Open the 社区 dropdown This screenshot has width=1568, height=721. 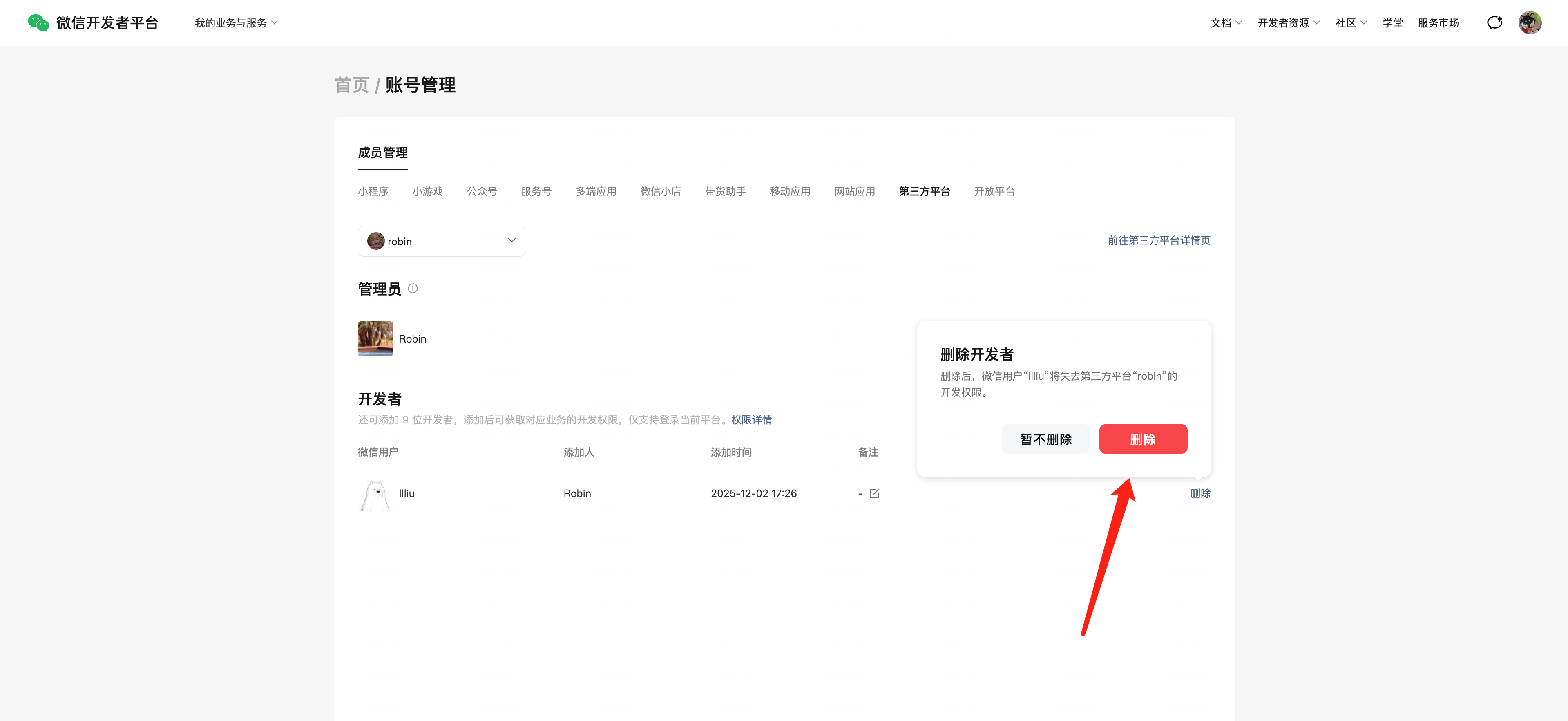tap(1350, 22)
